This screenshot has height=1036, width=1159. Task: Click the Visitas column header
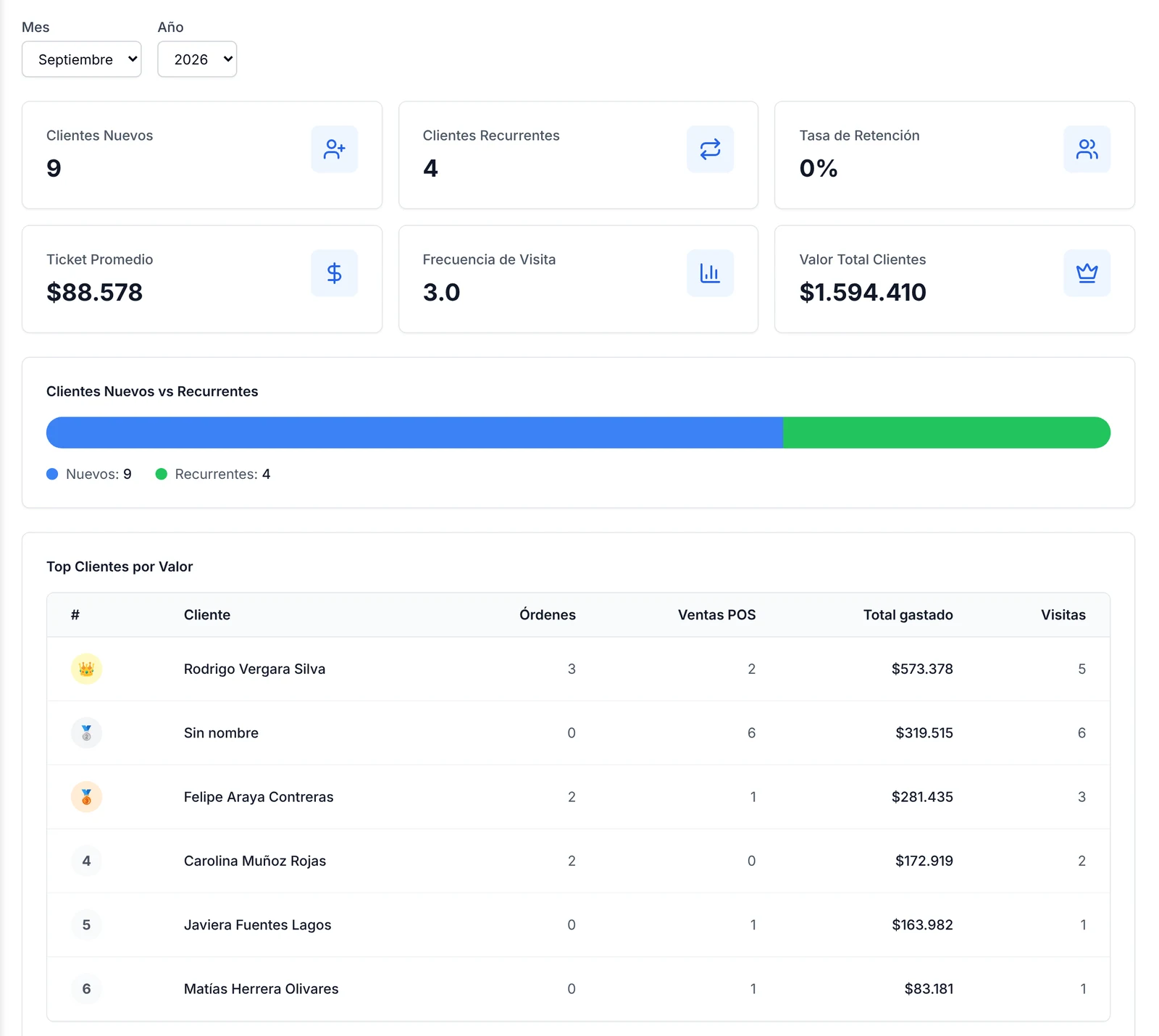coord(1063,615)
